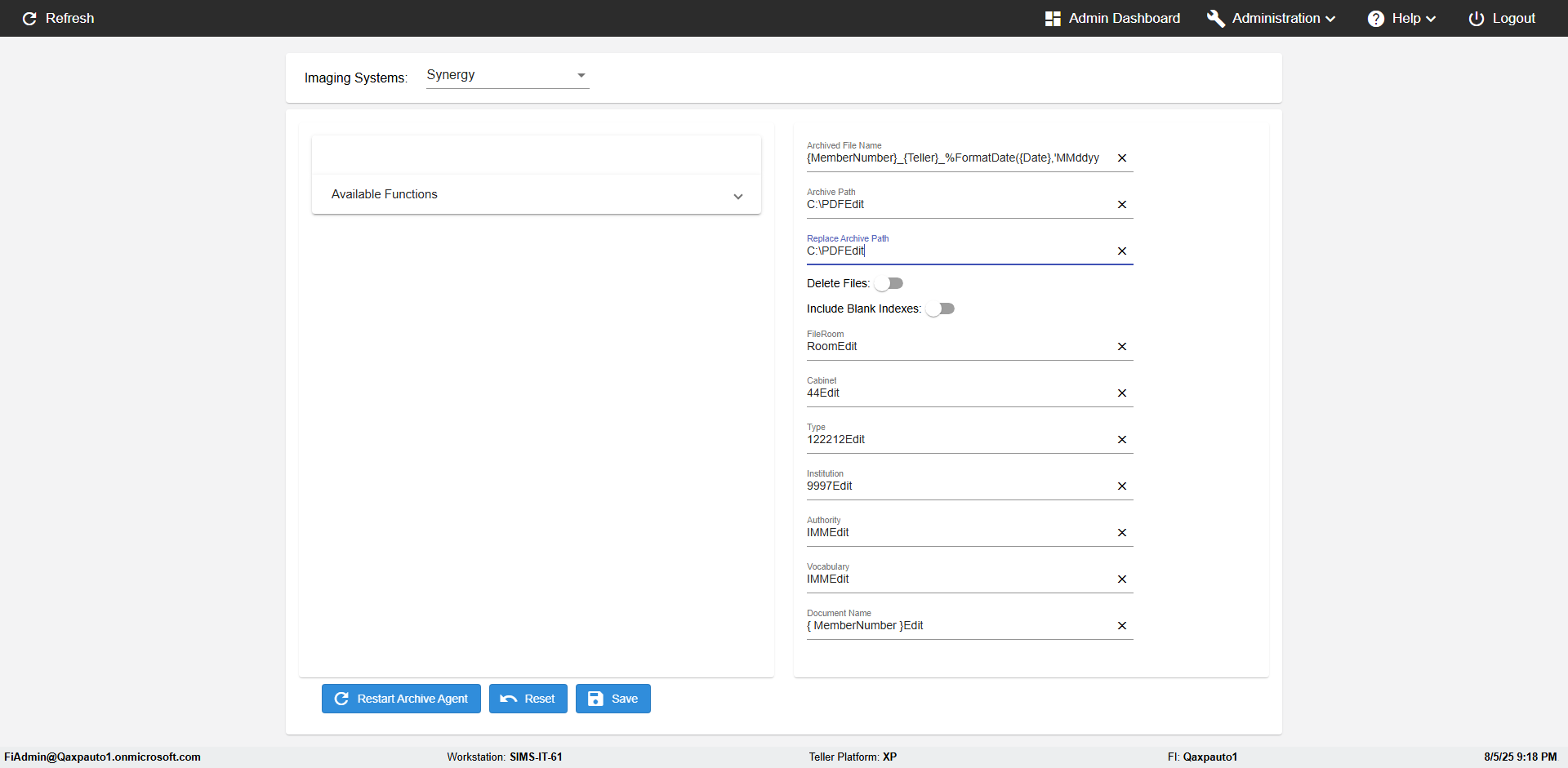Open the Imaging Systems dropdown
This screenshot has height=768, width=1568.
pos(506,75)
